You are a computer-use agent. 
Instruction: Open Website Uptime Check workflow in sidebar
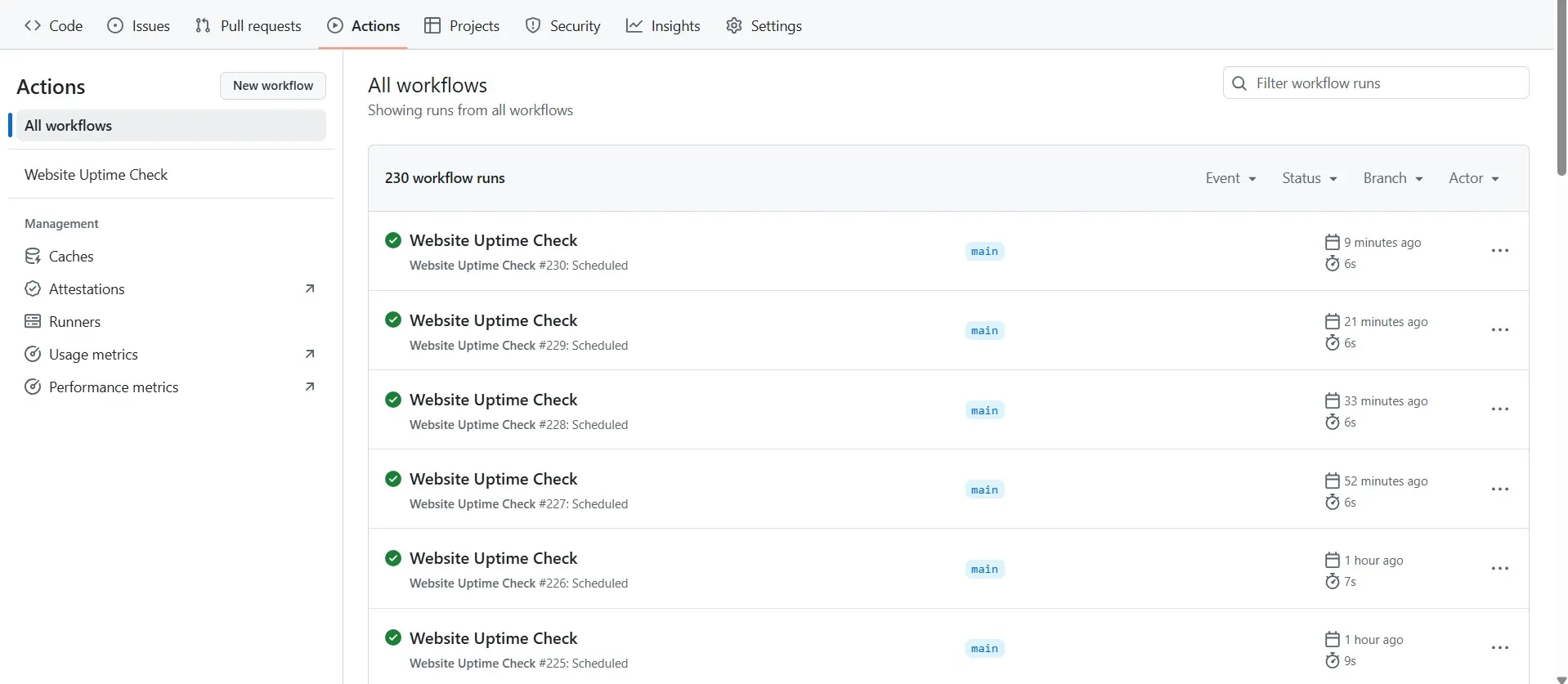tap(96, 174)
